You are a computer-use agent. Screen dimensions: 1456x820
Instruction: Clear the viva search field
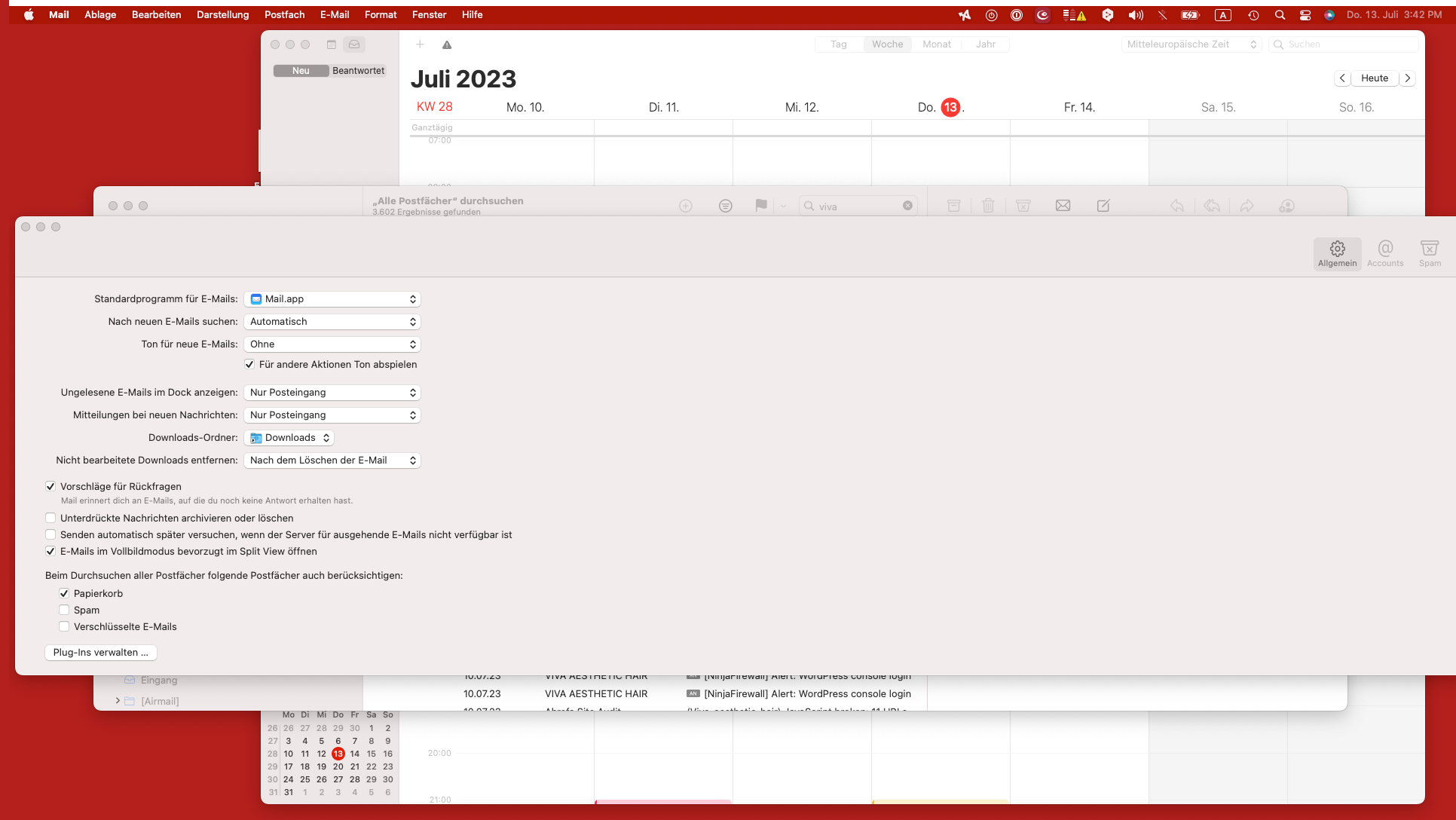907,206
